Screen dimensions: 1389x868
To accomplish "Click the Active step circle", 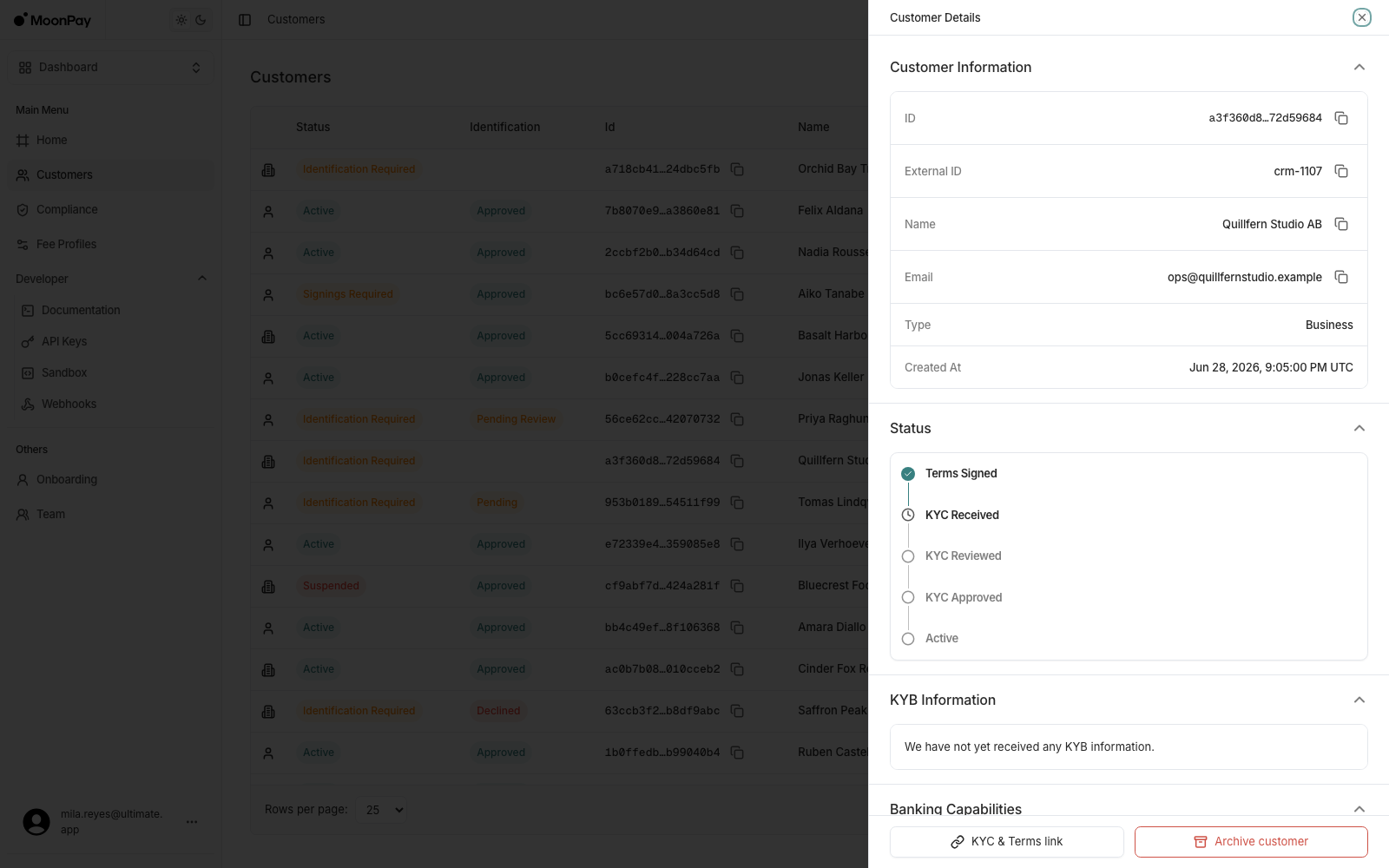I will click(x=908, y=639).
